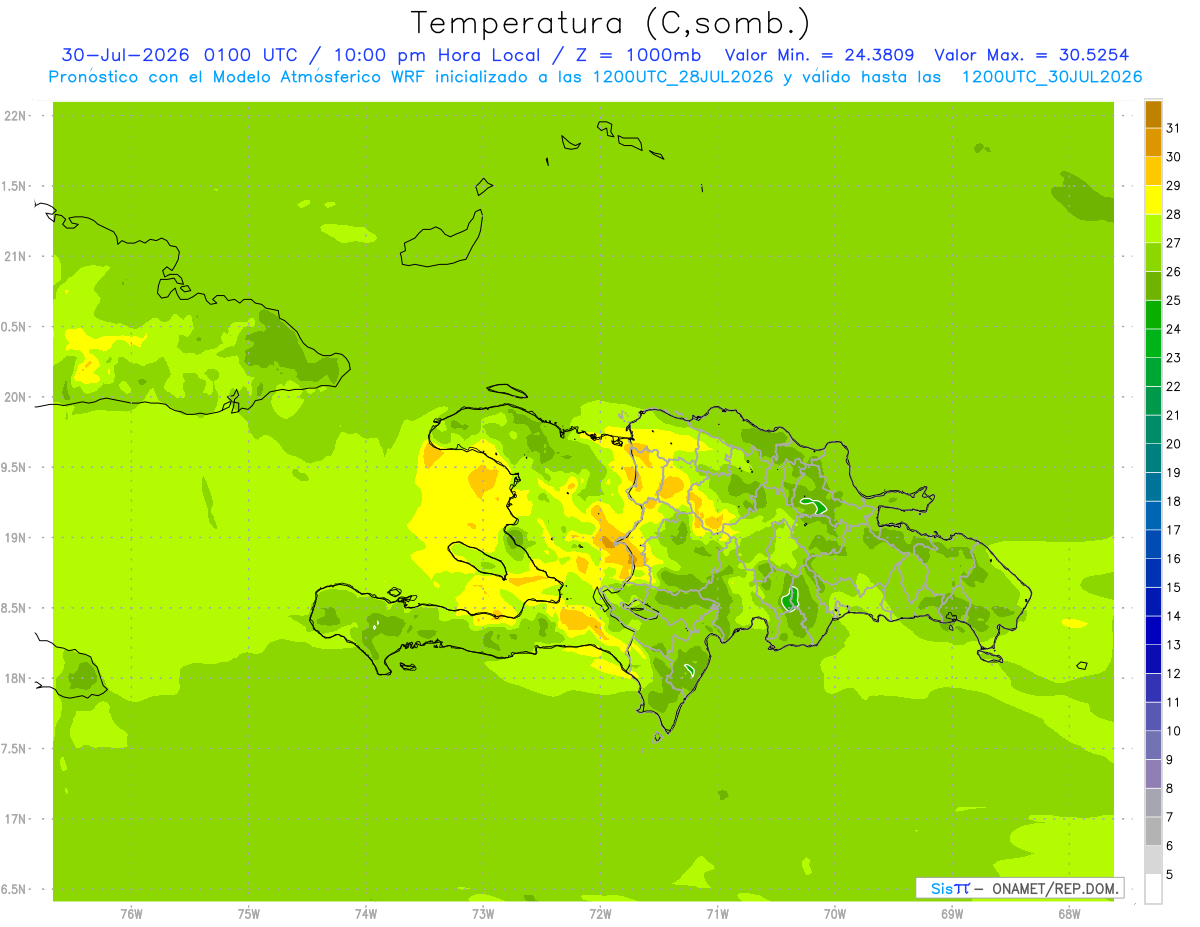Pick the orange swatch between 30 and 31
This screenshot has height=927, width=1200.
[1153, 143]
